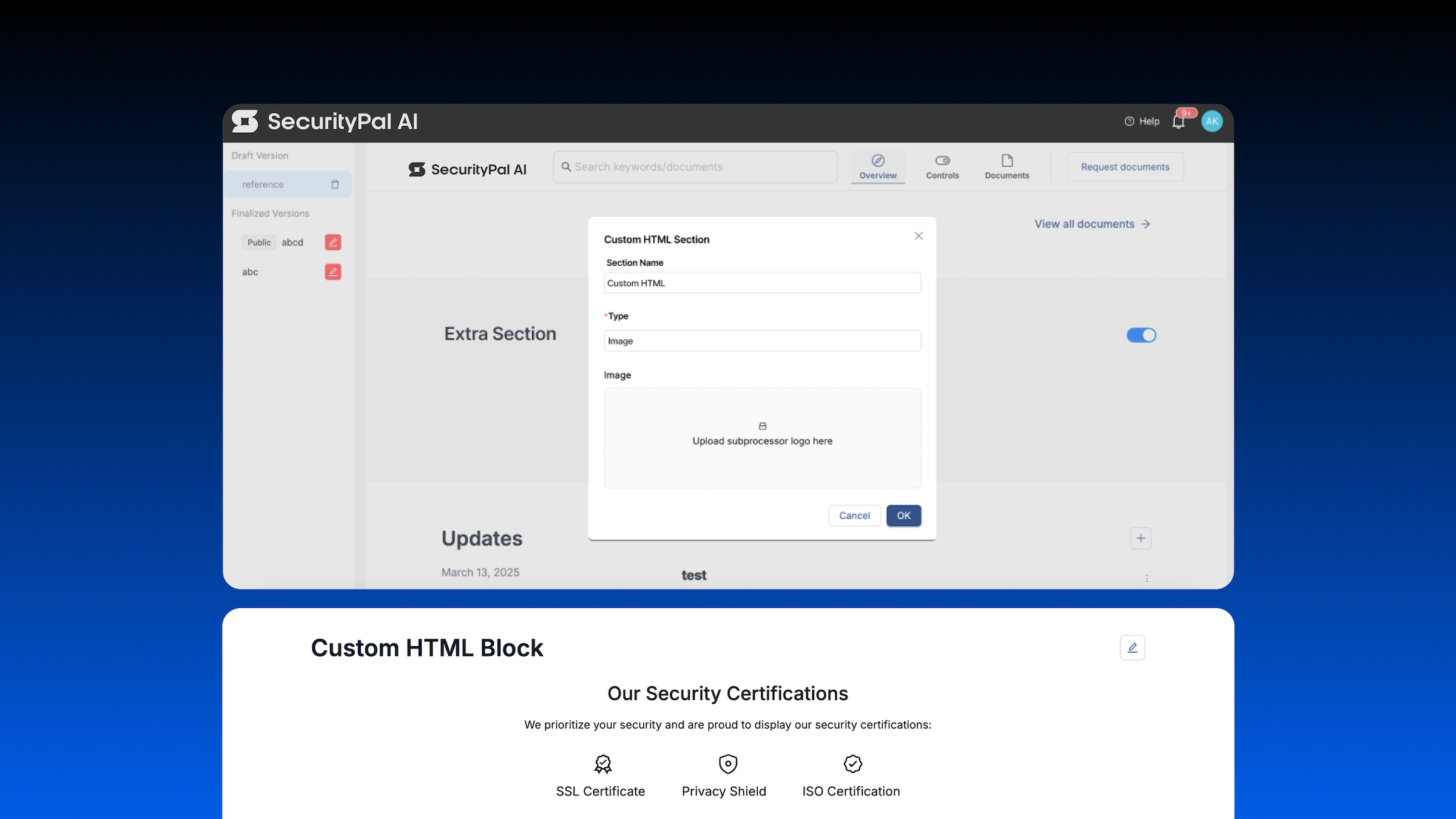Switch to the Documents tab
The image size is (1456, 819).
[x=1006, y=167]
